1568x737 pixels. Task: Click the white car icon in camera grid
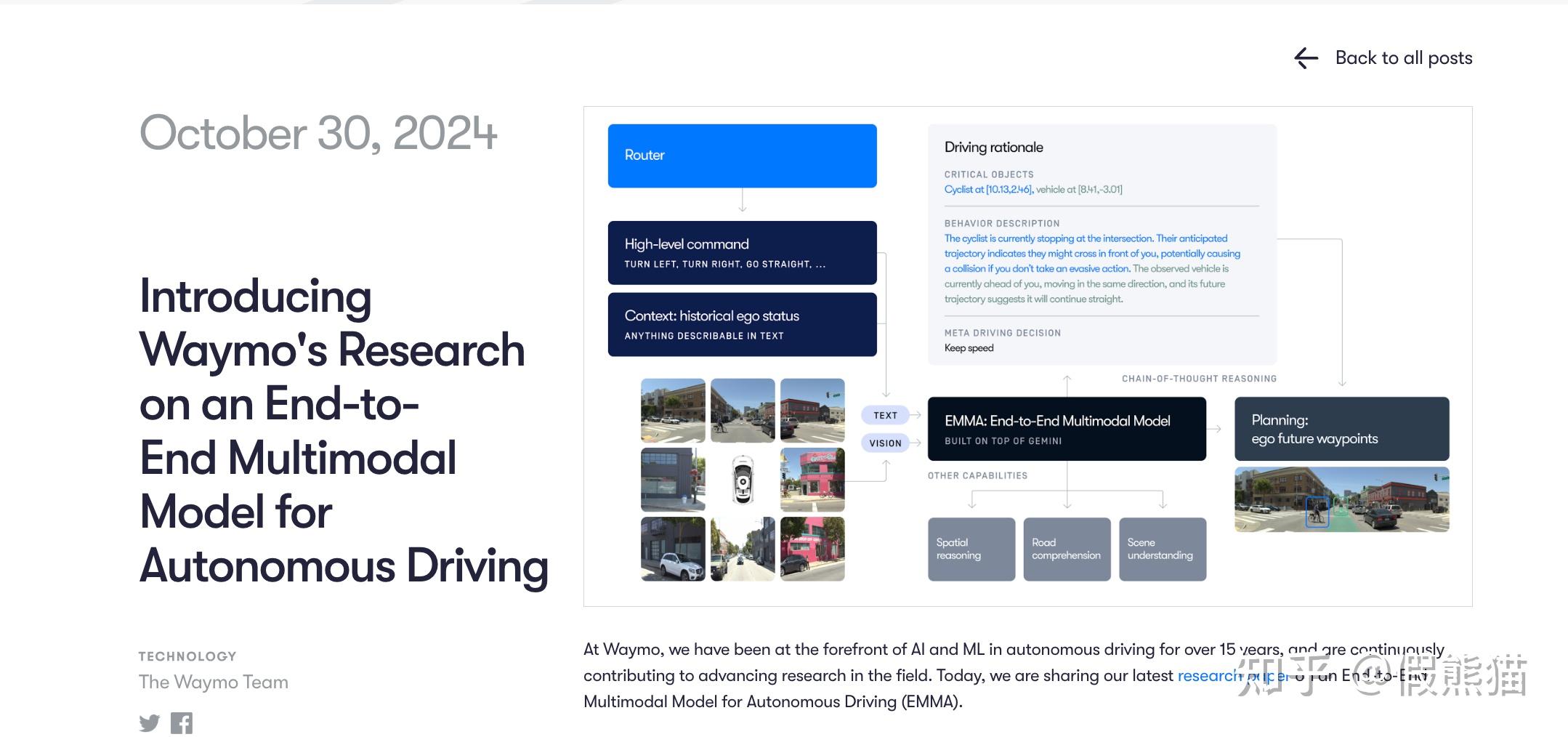pos(742,480)
